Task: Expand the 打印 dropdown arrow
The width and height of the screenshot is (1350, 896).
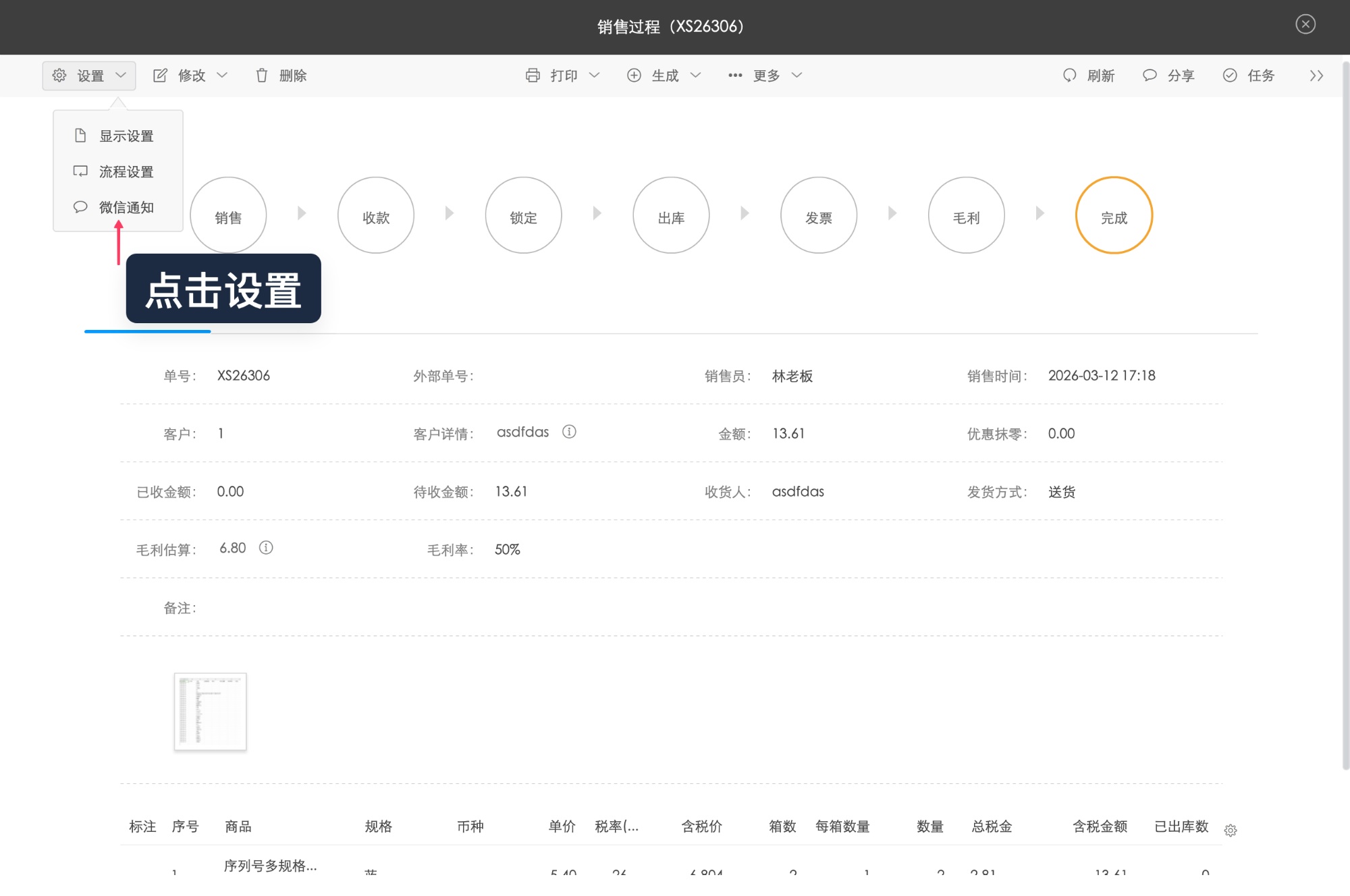Action: point(595,75)
